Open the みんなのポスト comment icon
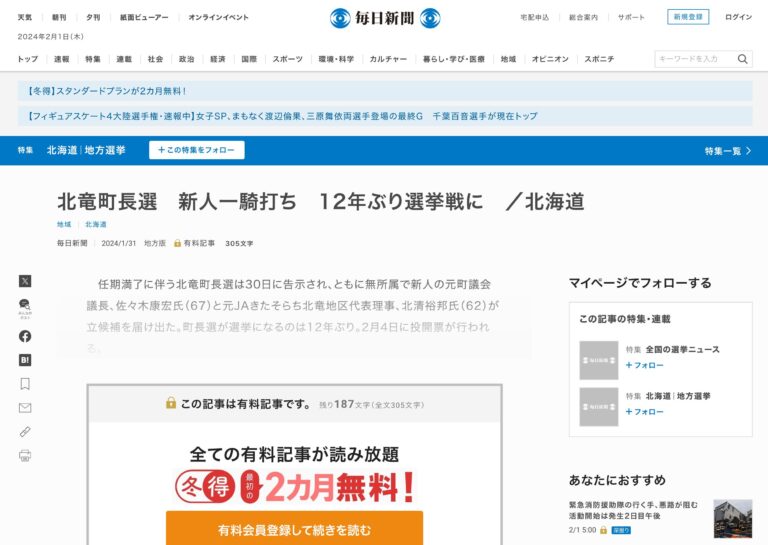 25,307
